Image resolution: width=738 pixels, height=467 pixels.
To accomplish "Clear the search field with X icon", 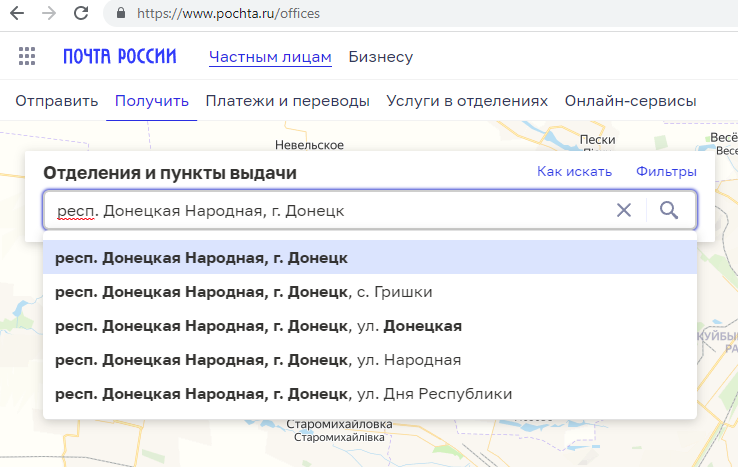I will click(x=624, y=210).
